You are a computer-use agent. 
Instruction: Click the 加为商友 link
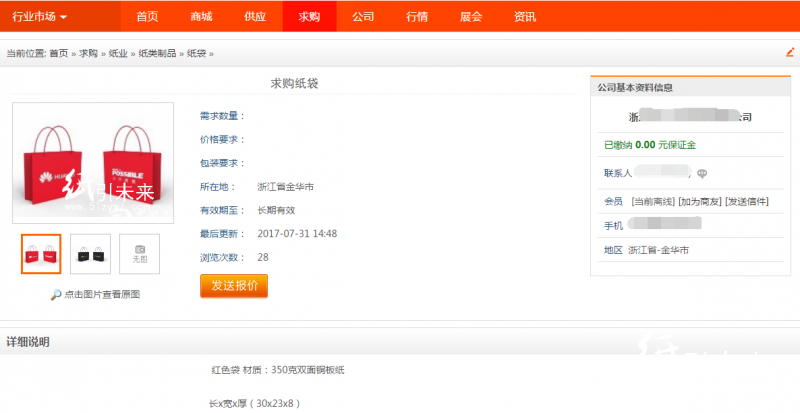click(699, 201)
